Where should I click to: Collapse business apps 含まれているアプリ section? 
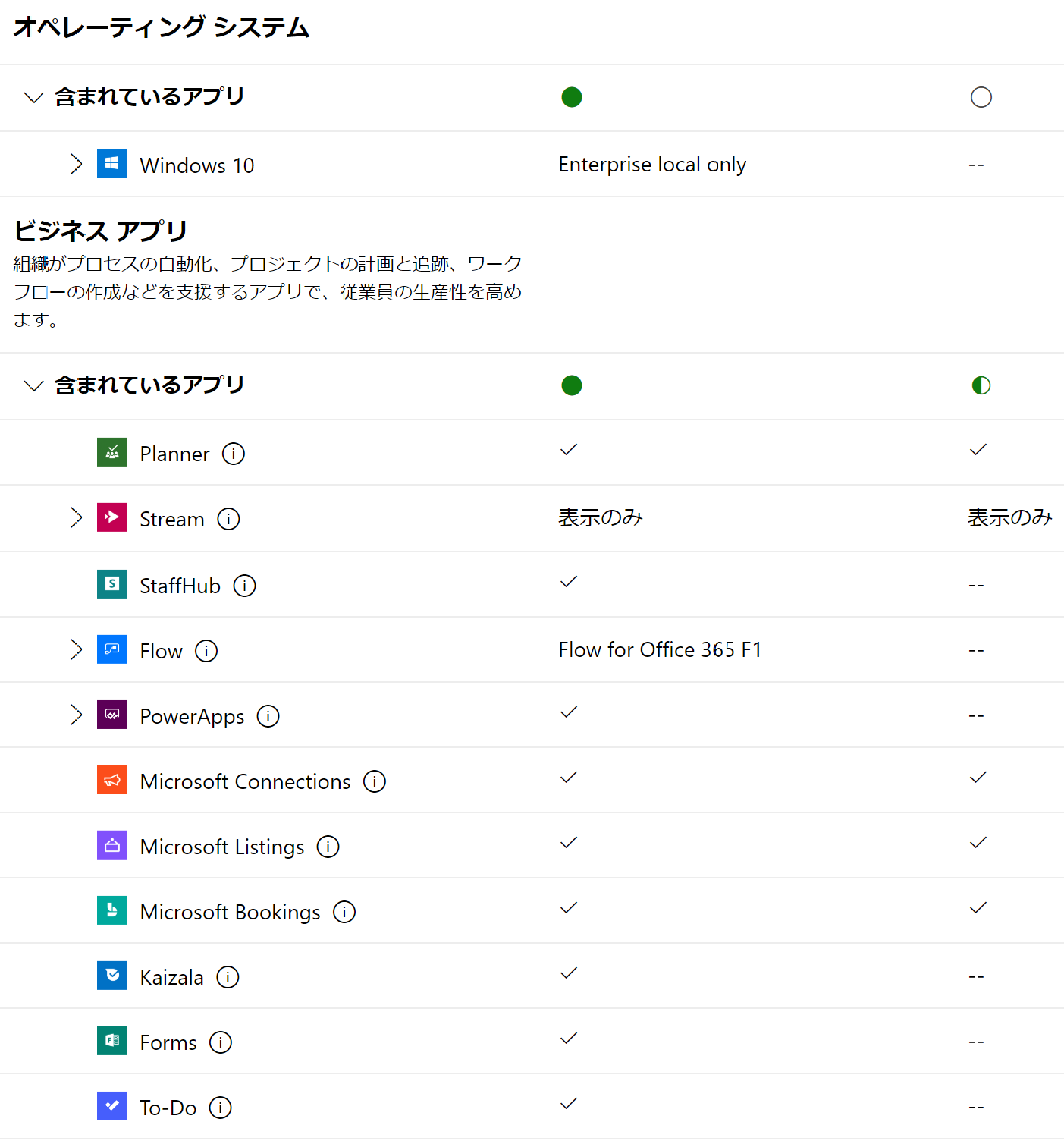[33, 385]
